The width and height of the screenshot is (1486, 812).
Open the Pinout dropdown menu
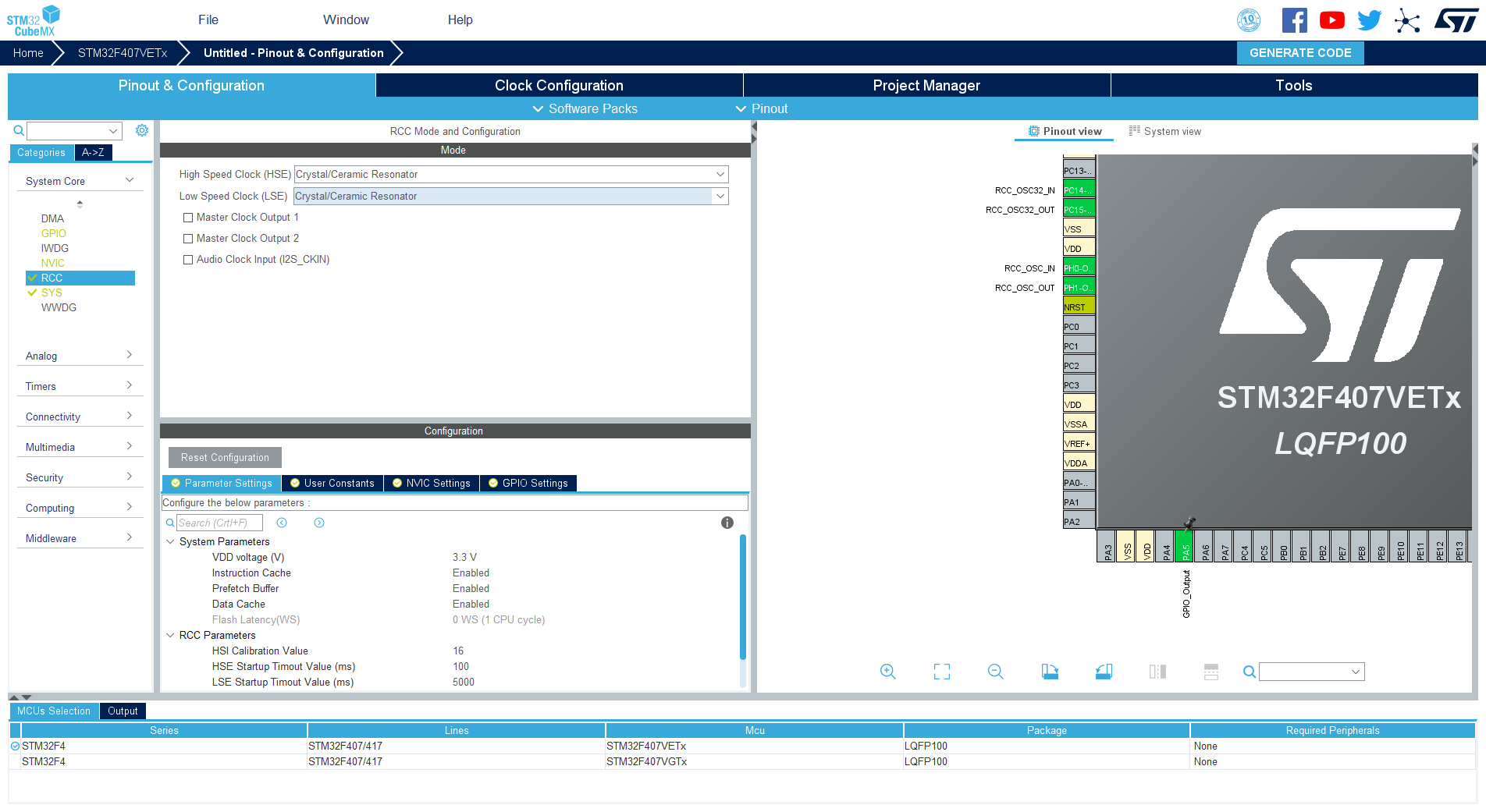pyautogui.click(x=762, y=108)
